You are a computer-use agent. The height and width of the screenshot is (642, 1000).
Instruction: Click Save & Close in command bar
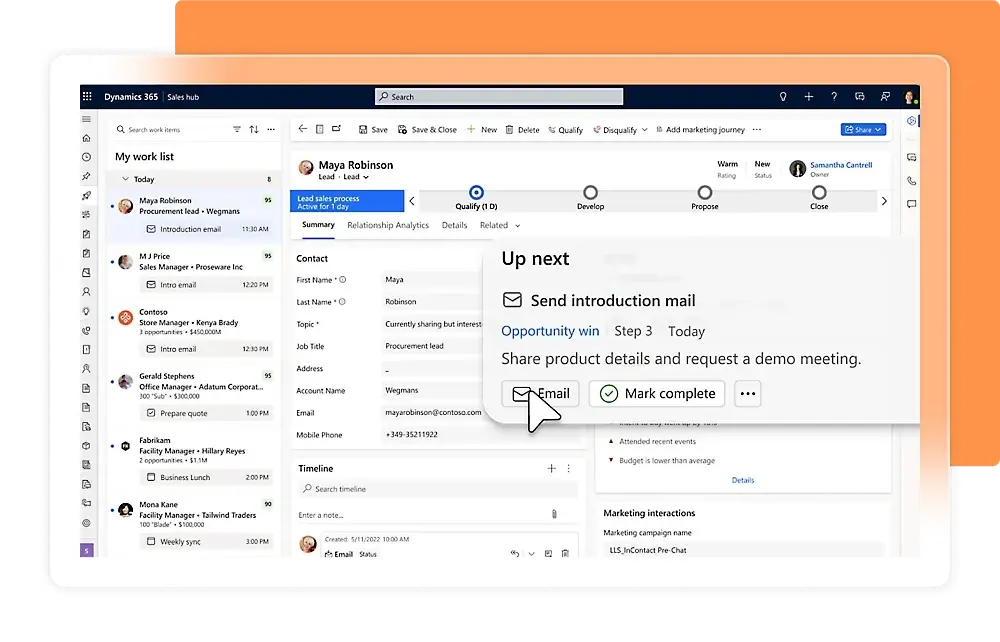click(x=427, y=129)
